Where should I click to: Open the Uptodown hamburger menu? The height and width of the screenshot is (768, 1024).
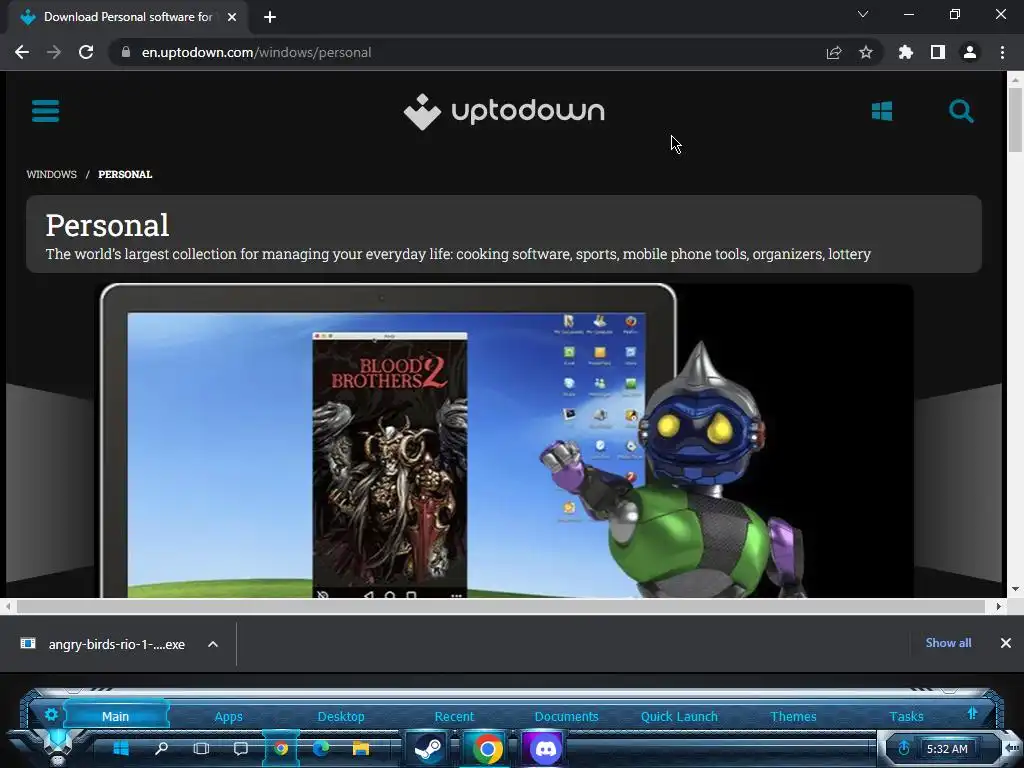(45, 111)
